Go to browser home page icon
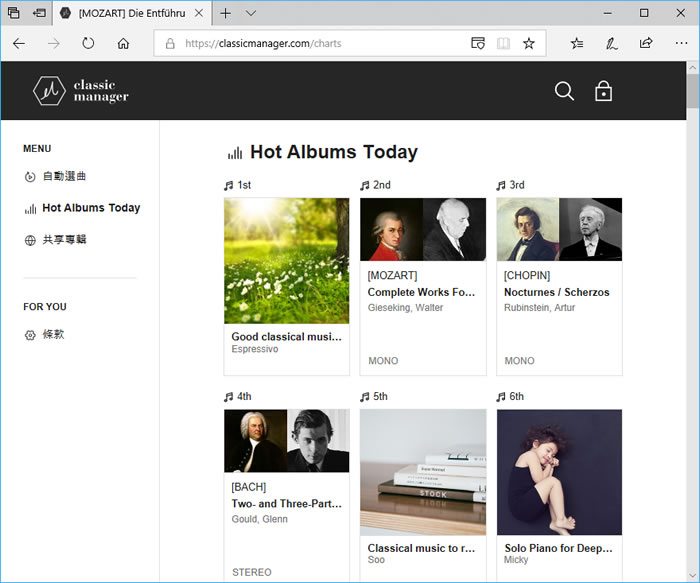700x583 pixels. tap(123, 44)
